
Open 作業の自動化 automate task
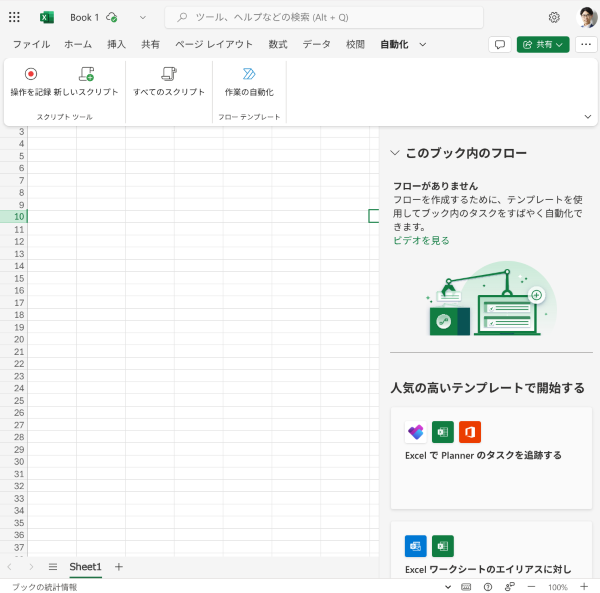point(249,81)
